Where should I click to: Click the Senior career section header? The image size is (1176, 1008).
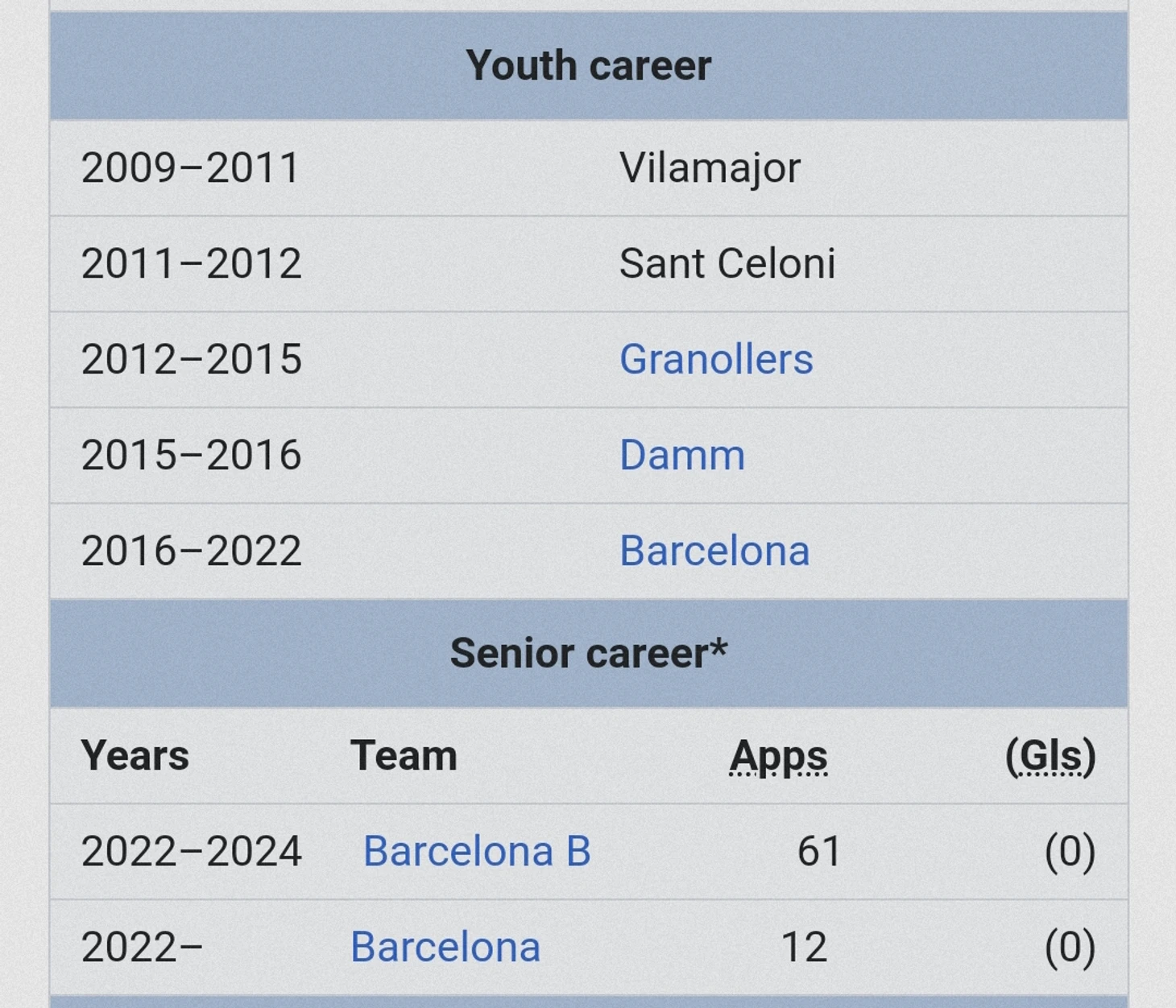pos(588,653)
